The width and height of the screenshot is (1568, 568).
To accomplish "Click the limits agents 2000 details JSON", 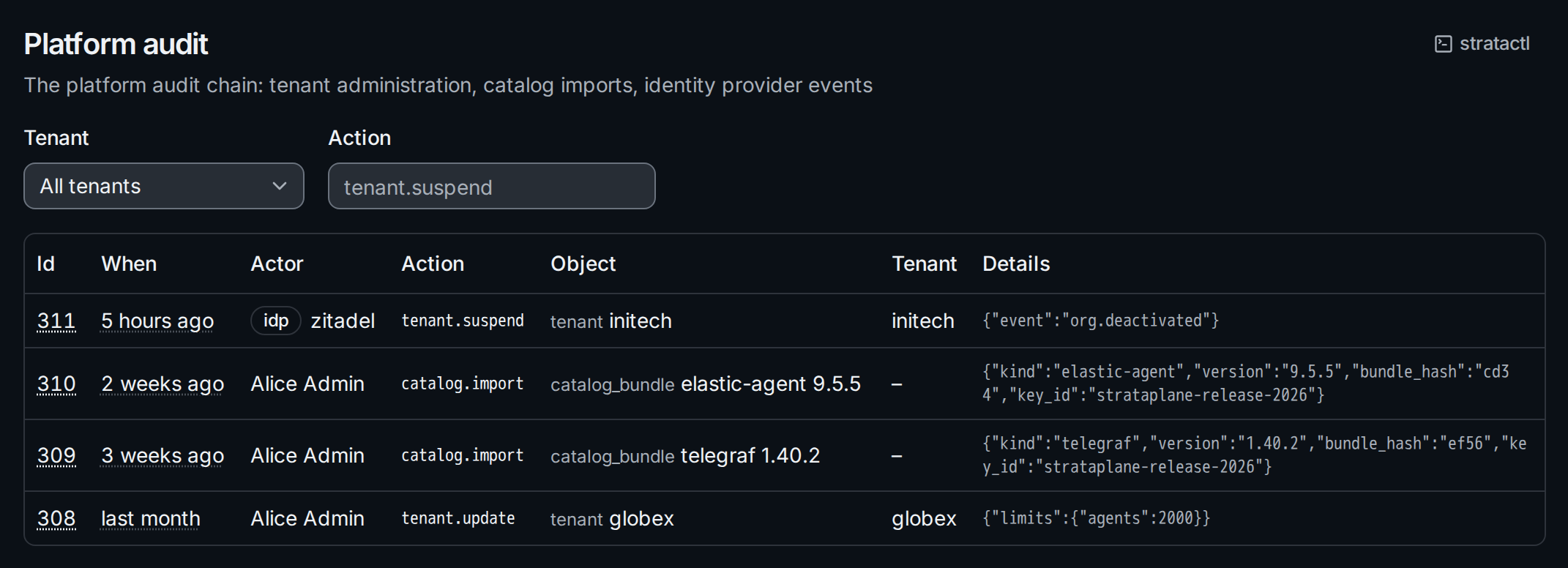I will tap(1097, 518).
